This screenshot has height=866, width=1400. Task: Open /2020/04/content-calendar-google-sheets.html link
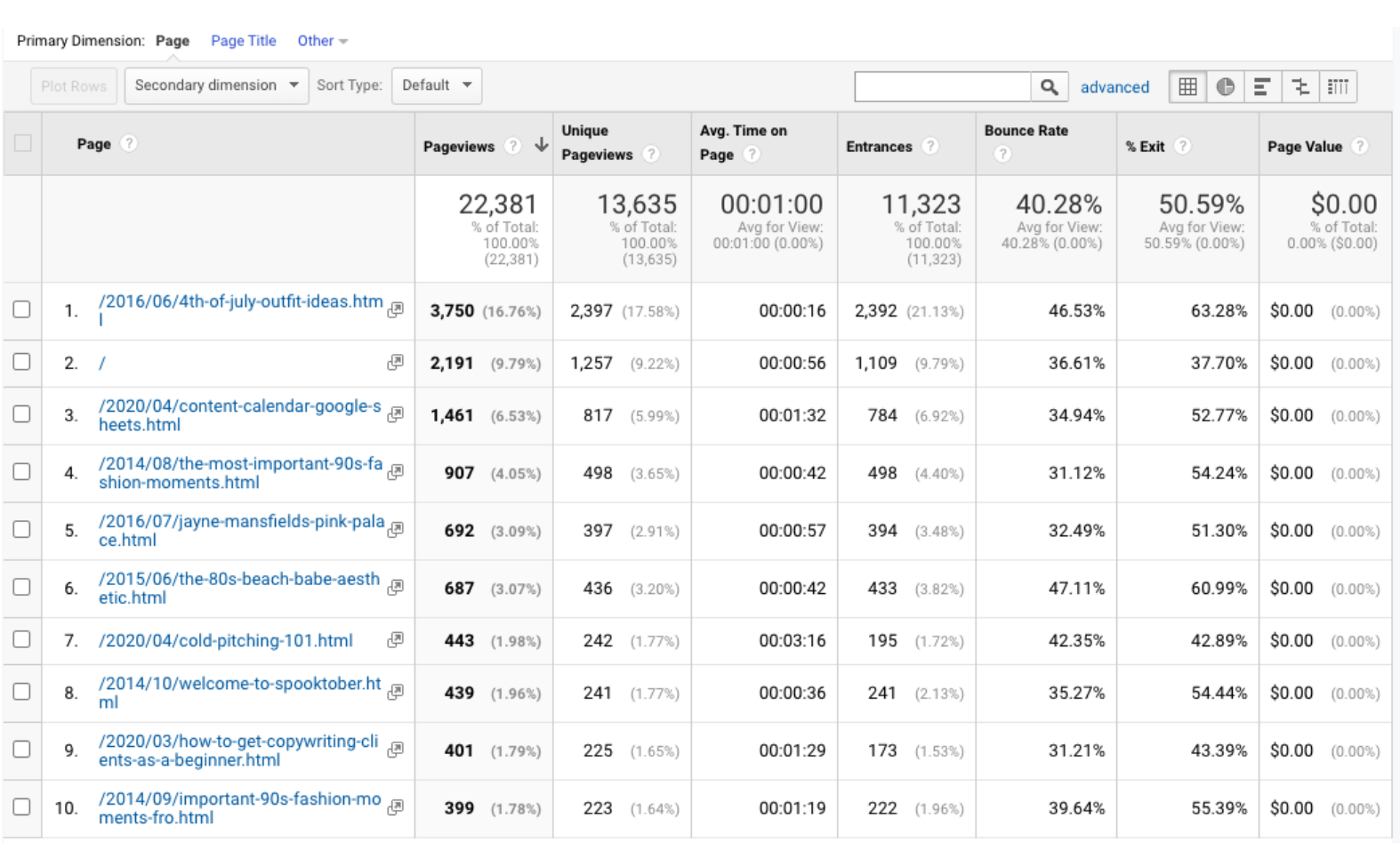coord(239,415)
